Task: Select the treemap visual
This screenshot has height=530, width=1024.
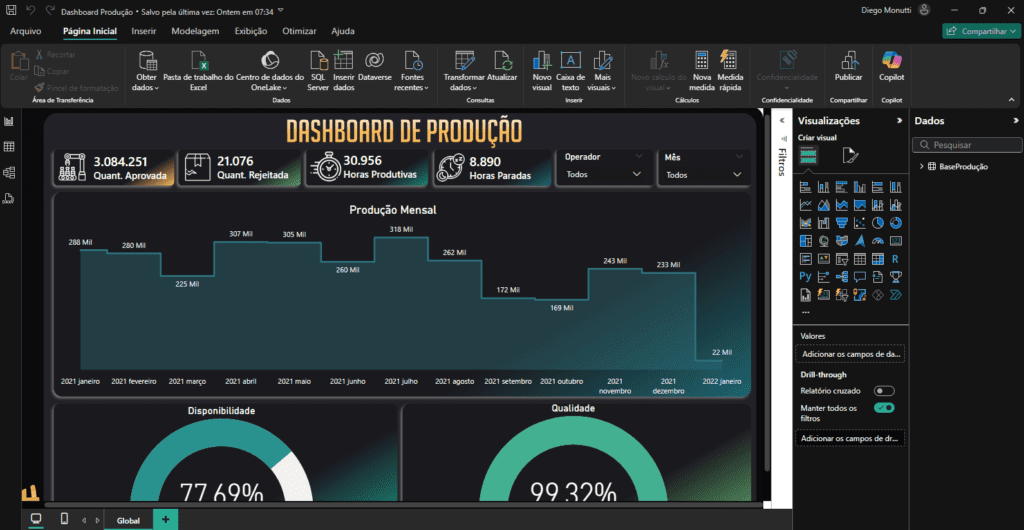Action: coord(806,241)
